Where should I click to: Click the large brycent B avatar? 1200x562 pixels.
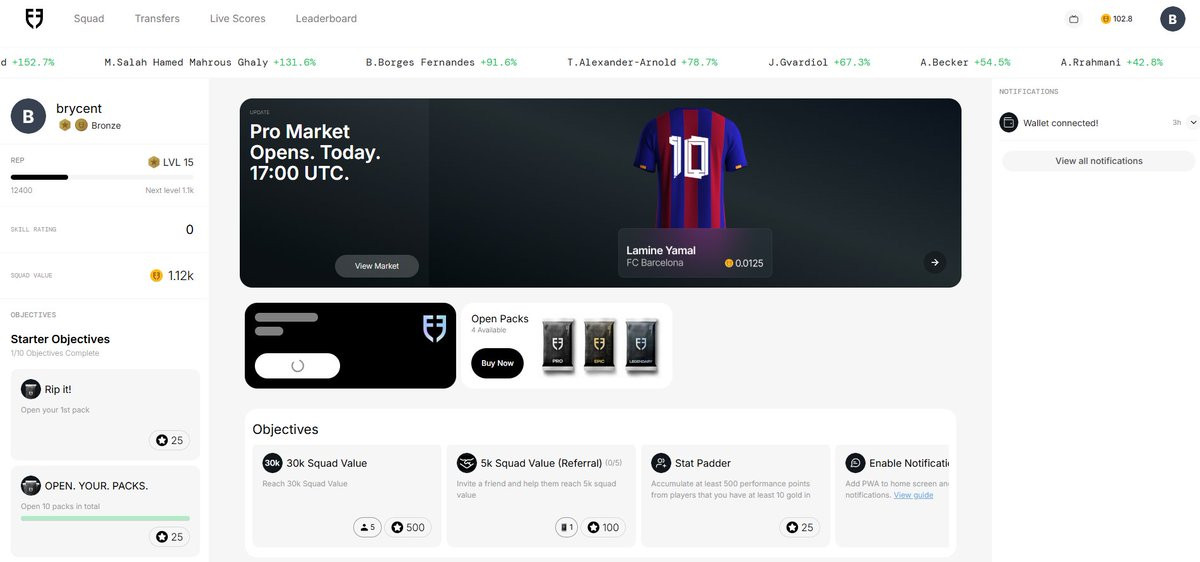click(28, 116)
